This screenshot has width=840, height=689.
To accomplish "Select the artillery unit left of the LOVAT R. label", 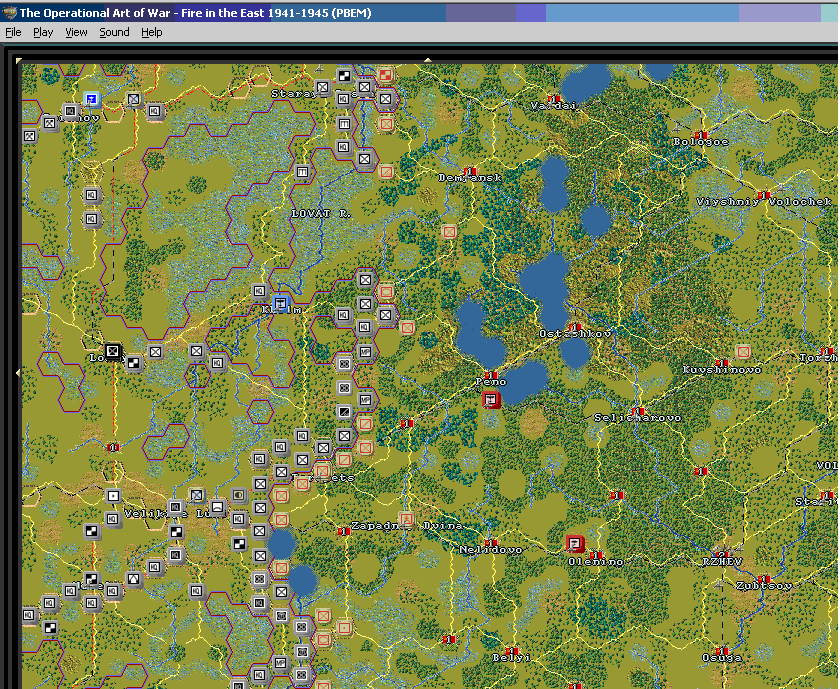I will [x=302, y=171].
